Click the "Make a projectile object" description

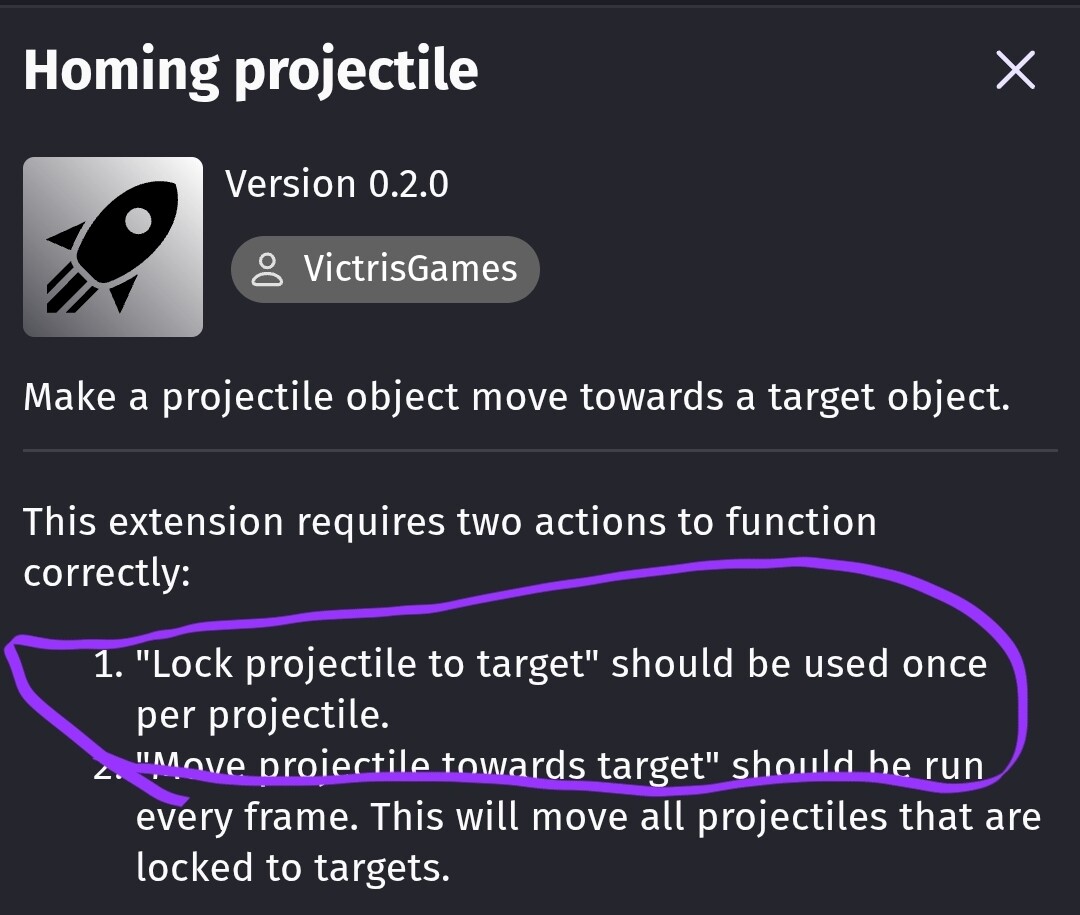click(516, 397)
